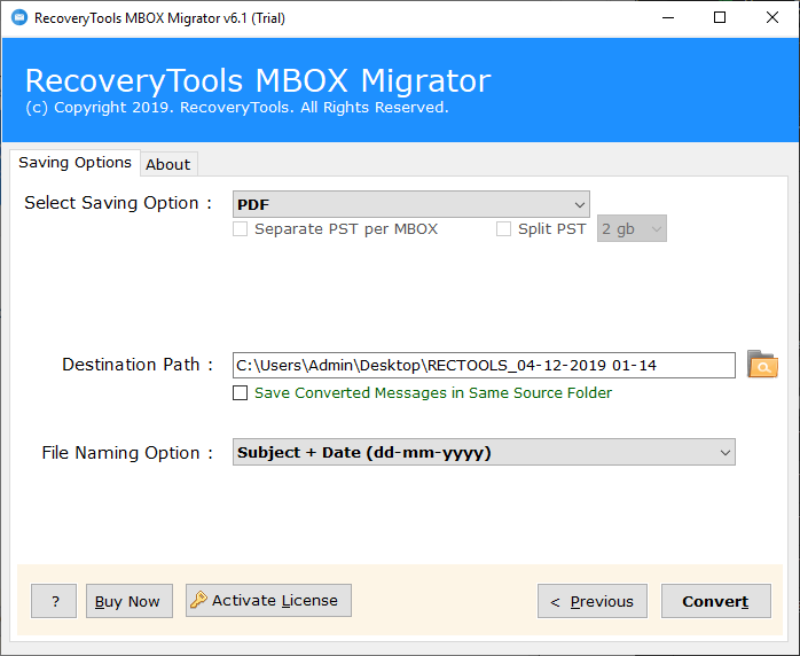800x656 pixels.
Task: Browse for destination folder icon
Action: pos(762,364)
